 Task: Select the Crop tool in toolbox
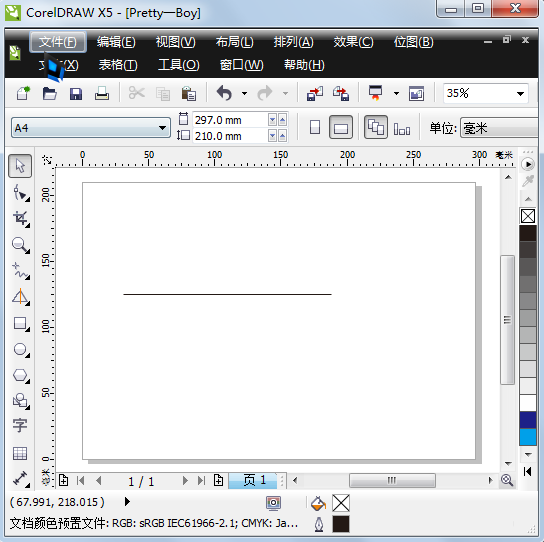[x=21, y=219]
